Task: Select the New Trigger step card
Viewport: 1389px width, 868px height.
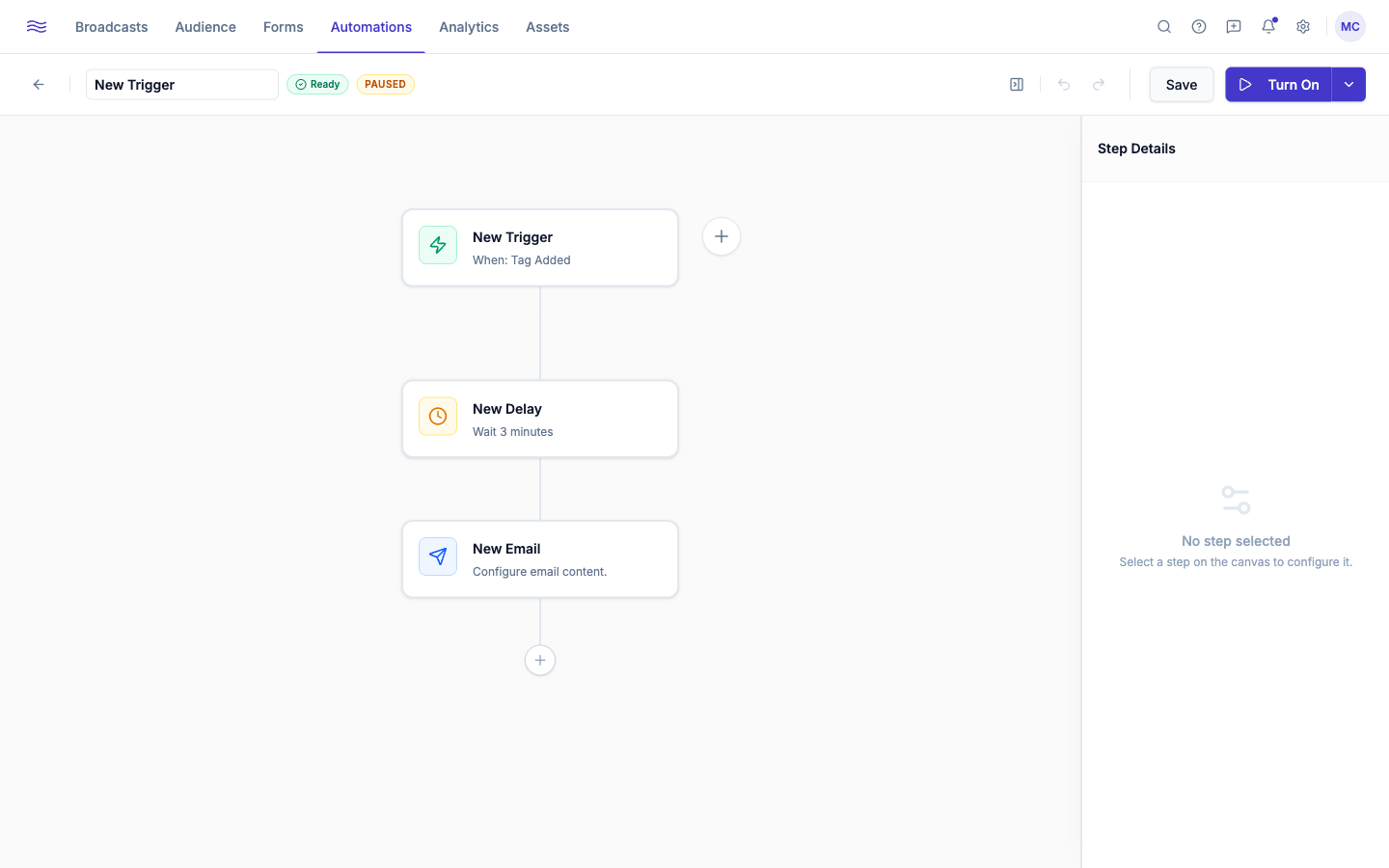Action: [x=540, y=248]
